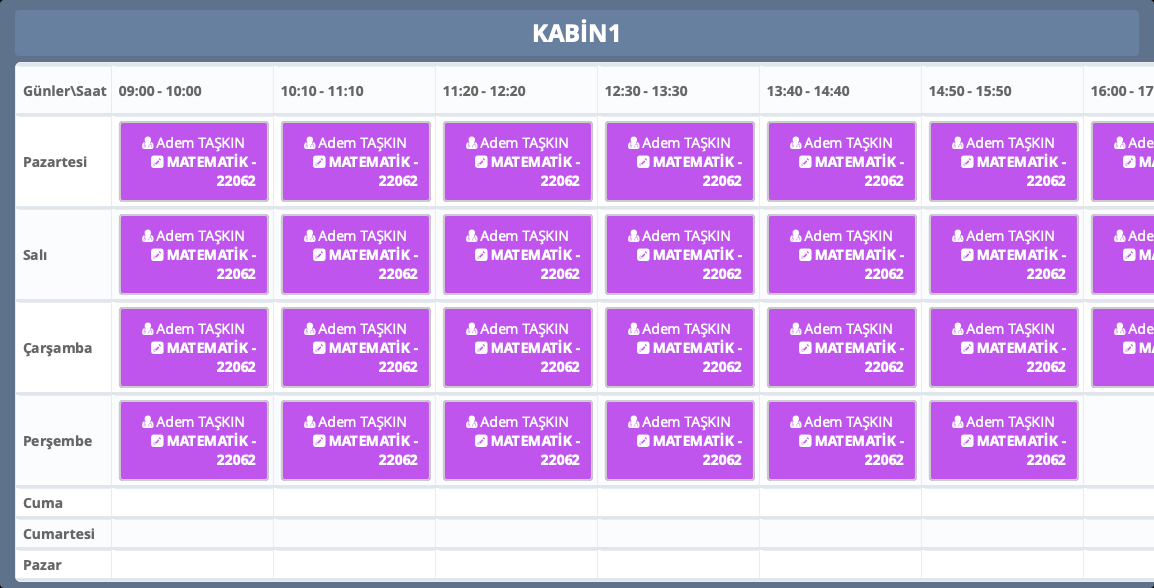Click teacher icon in Pazartesi 09:00 - 10:00 lesson

click(x=148, y=143)
